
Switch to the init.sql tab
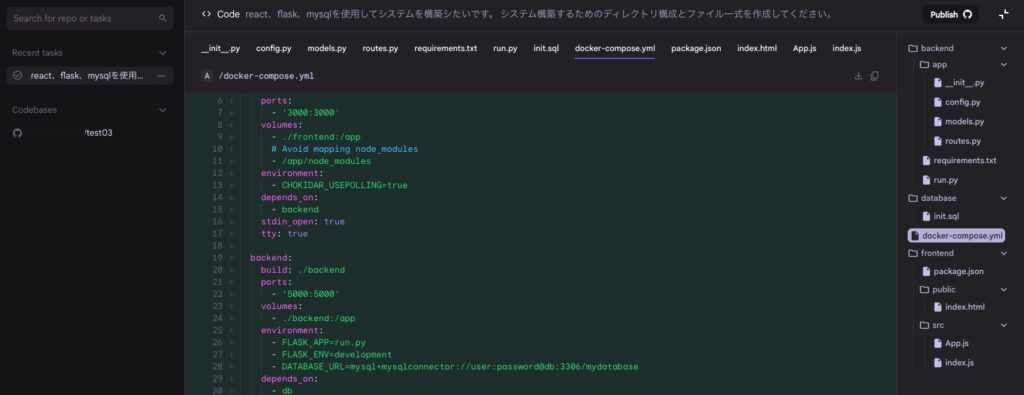pyautogui.click(x=546, y=48)
